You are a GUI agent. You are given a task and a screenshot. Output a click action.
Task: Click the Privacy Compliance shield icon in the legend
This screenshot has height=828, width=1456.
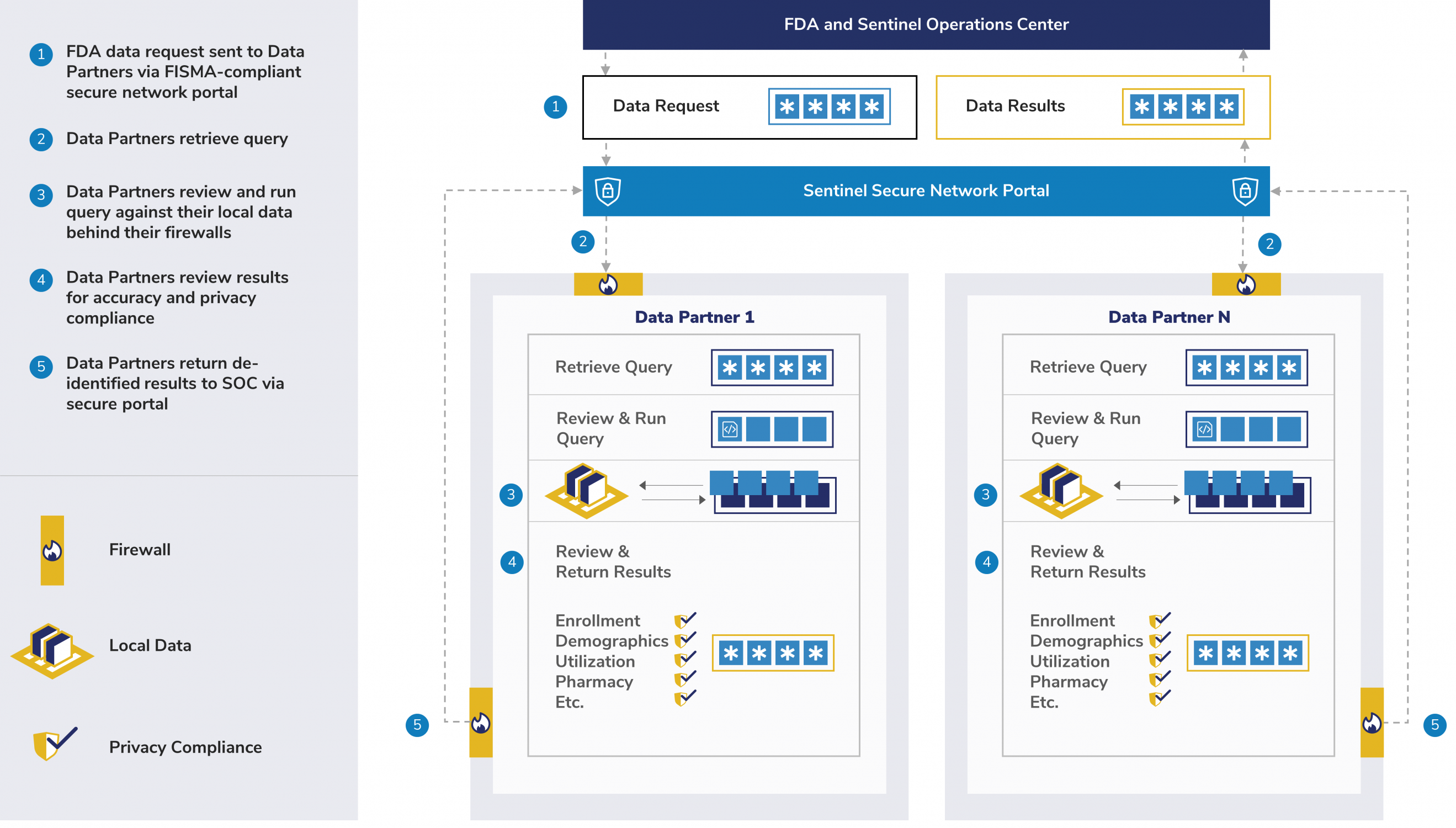pos(55,743)
